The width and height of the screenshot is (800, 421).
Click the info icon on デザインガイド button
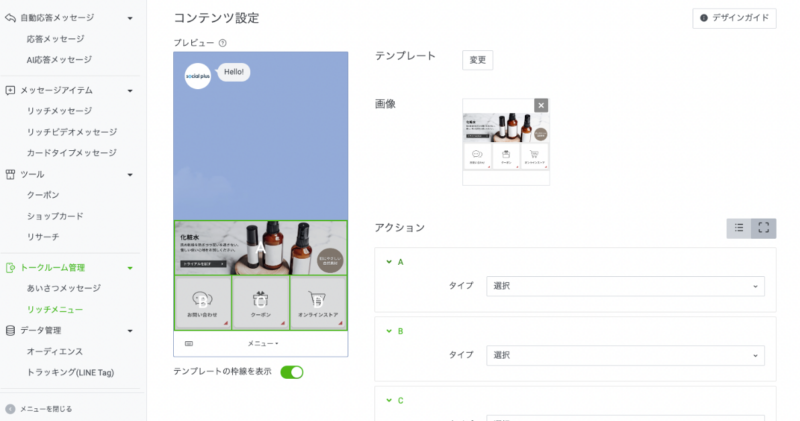[x=704, y=18]
